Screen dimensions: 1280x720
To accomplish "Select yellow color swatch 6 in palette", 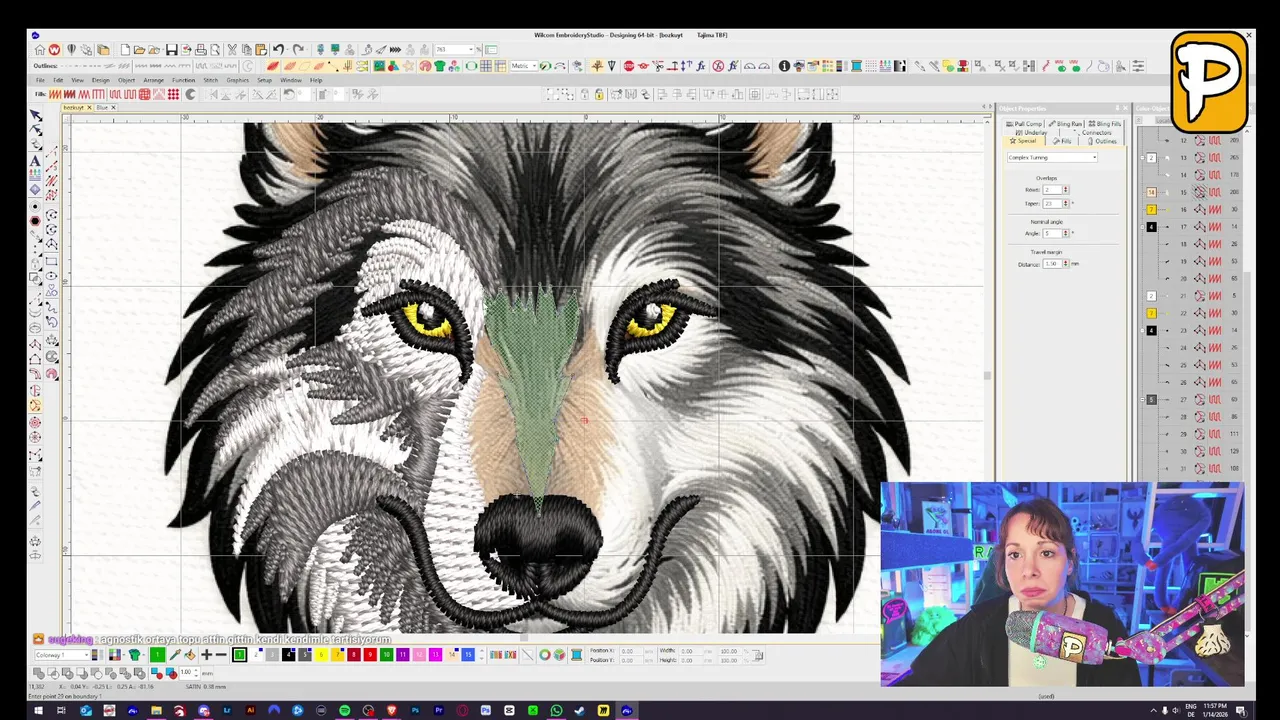I will 321,655.
